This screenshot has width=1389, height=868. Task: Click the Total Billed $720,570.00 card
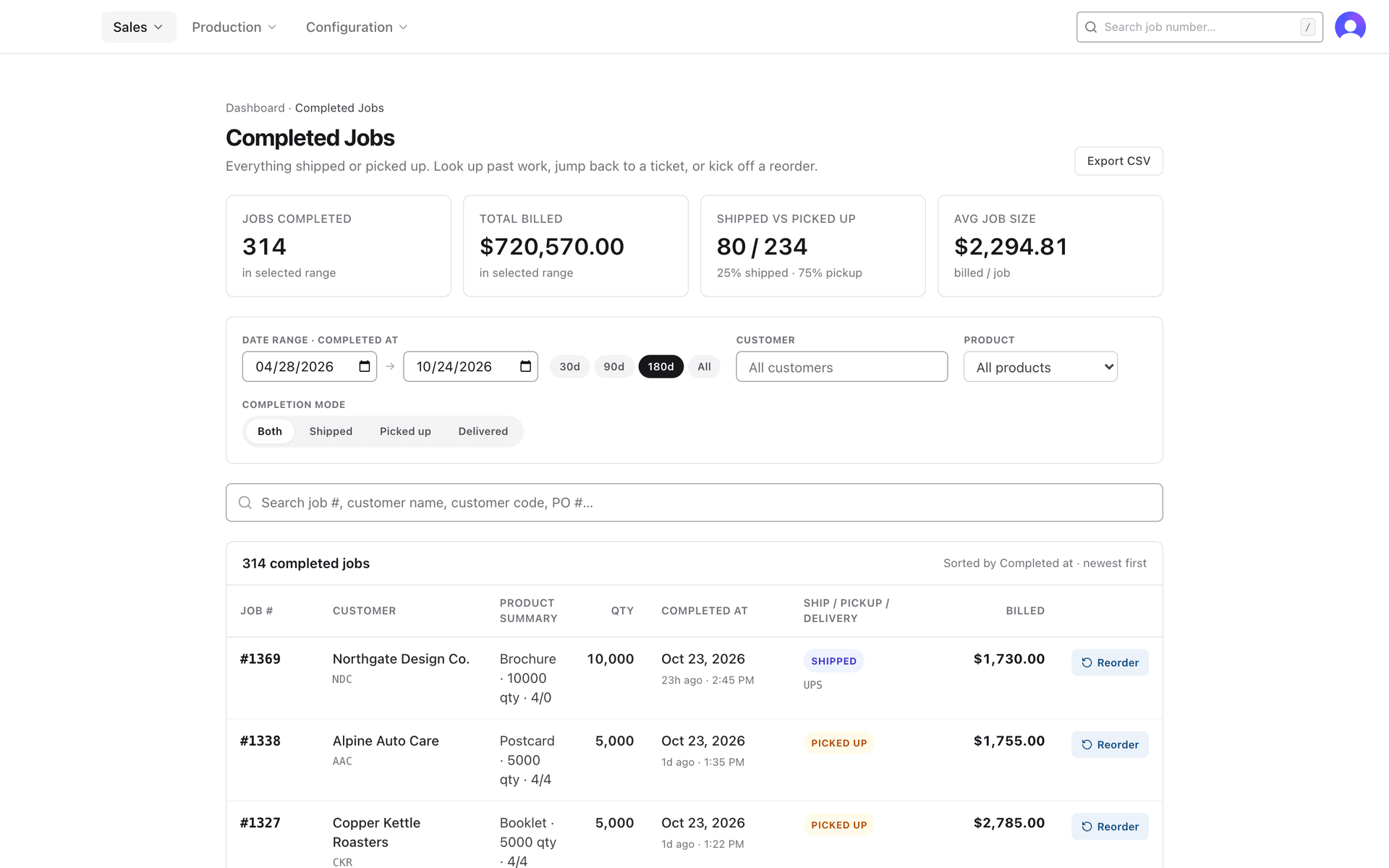pos(575,246)
